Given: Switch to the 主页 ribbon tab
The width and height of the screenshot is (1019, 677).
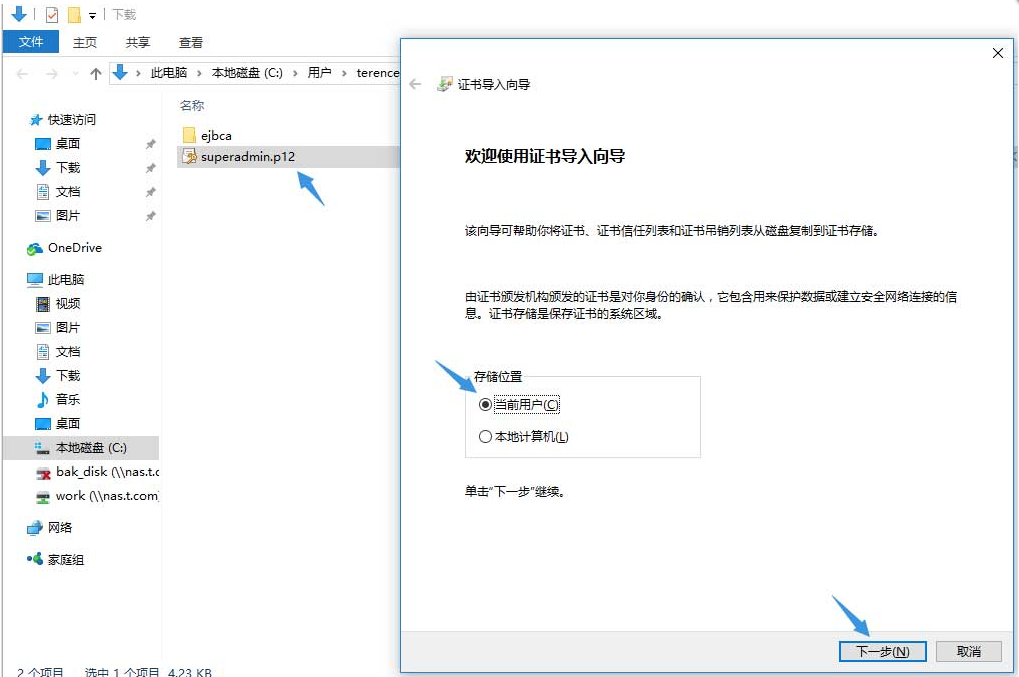Looking at the screenshot, I should (84, 42).
